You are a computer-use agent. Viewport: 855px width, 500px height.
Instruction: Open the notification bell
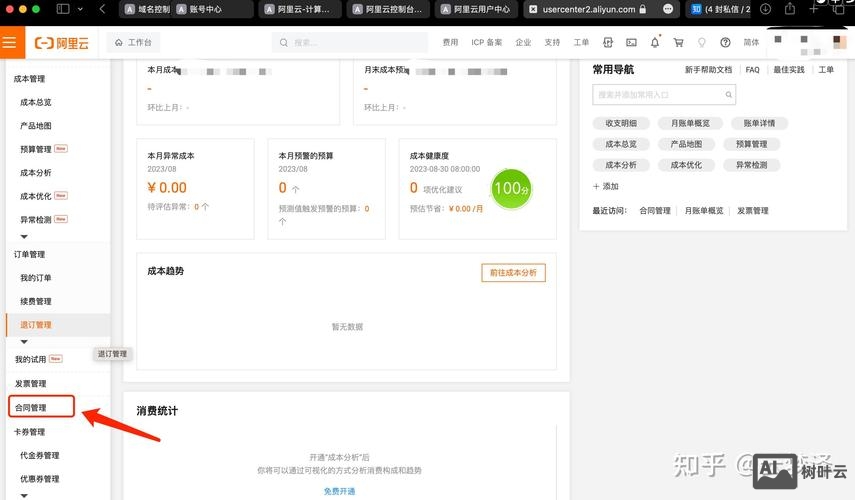(655, 43)
